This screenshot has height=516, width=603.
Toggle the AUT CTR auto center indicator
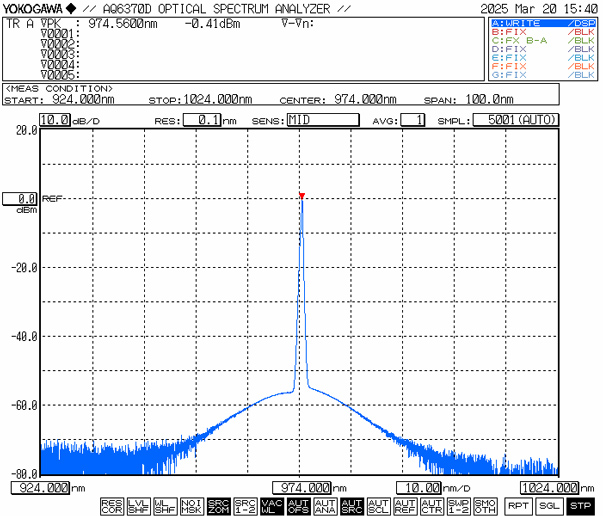tap(432, 506)
